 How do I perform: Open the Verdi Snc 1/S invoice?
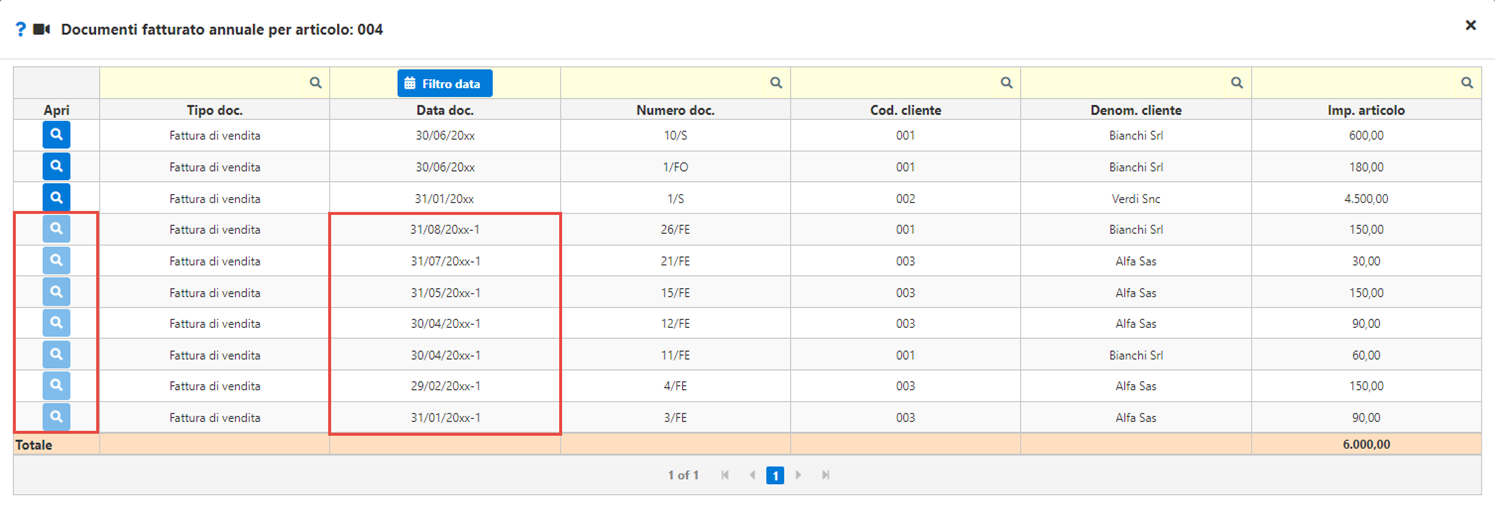click(56, 198)
